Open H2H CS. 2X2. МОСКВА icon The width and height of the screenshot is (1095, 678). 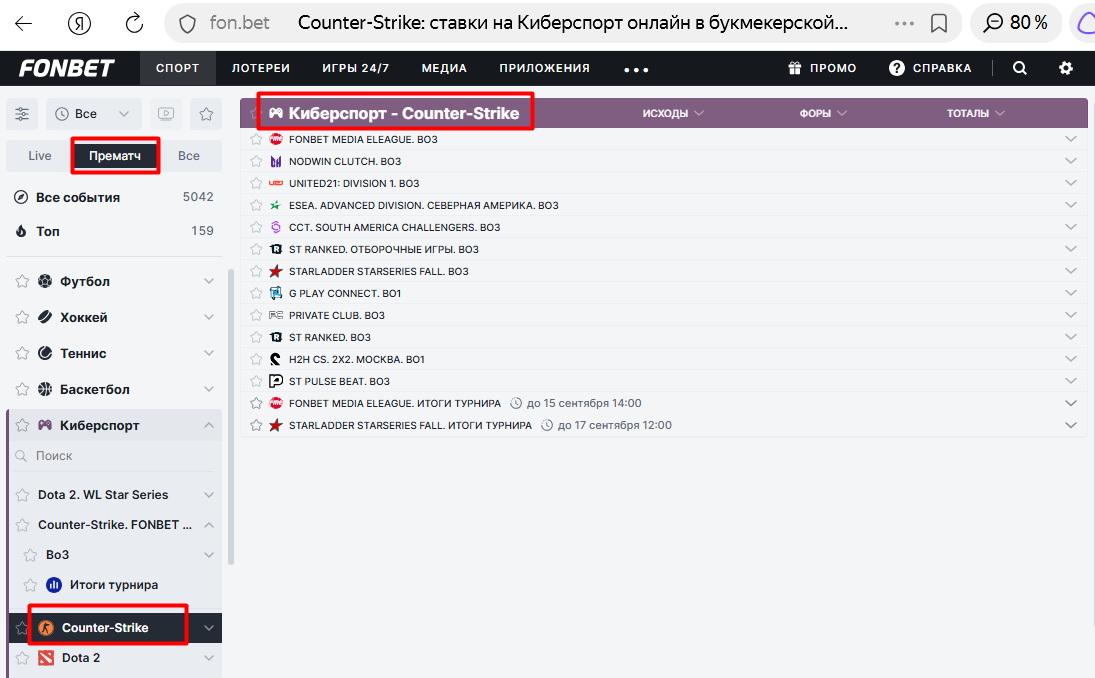pos(276,360)
